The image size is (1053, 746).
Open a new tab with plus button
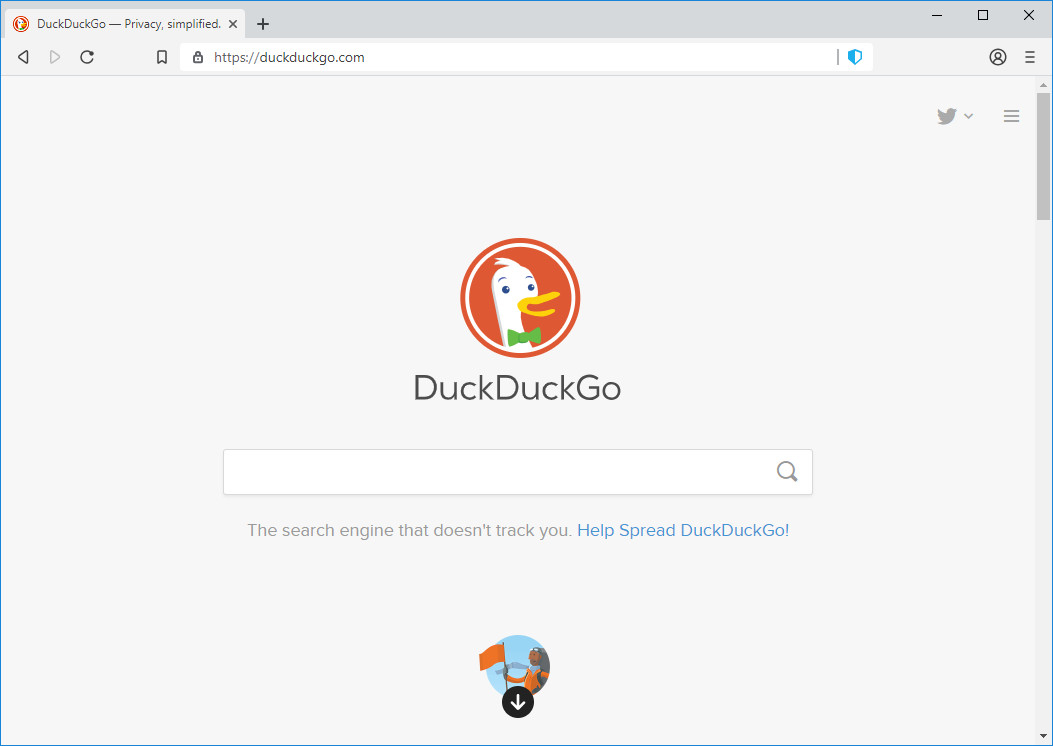263,24
